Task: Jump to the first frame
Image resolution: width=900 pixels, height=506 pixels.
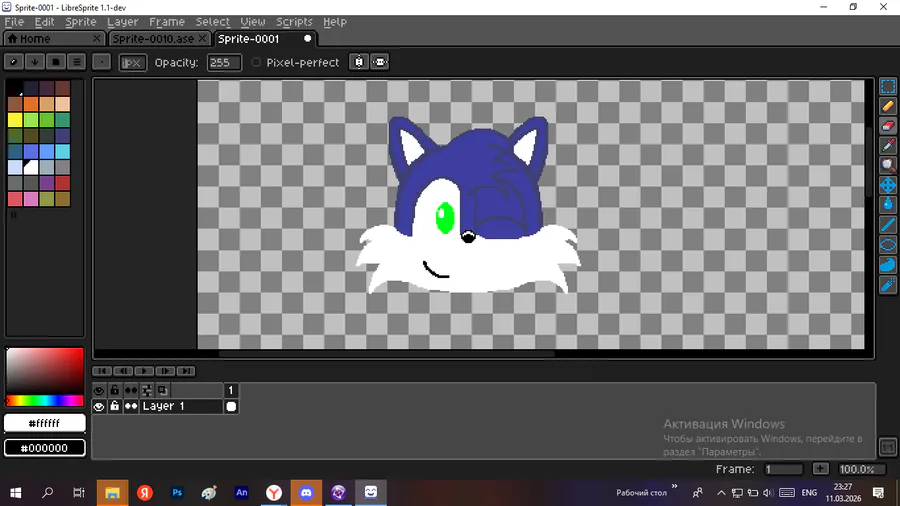Action: click(102, 371)
